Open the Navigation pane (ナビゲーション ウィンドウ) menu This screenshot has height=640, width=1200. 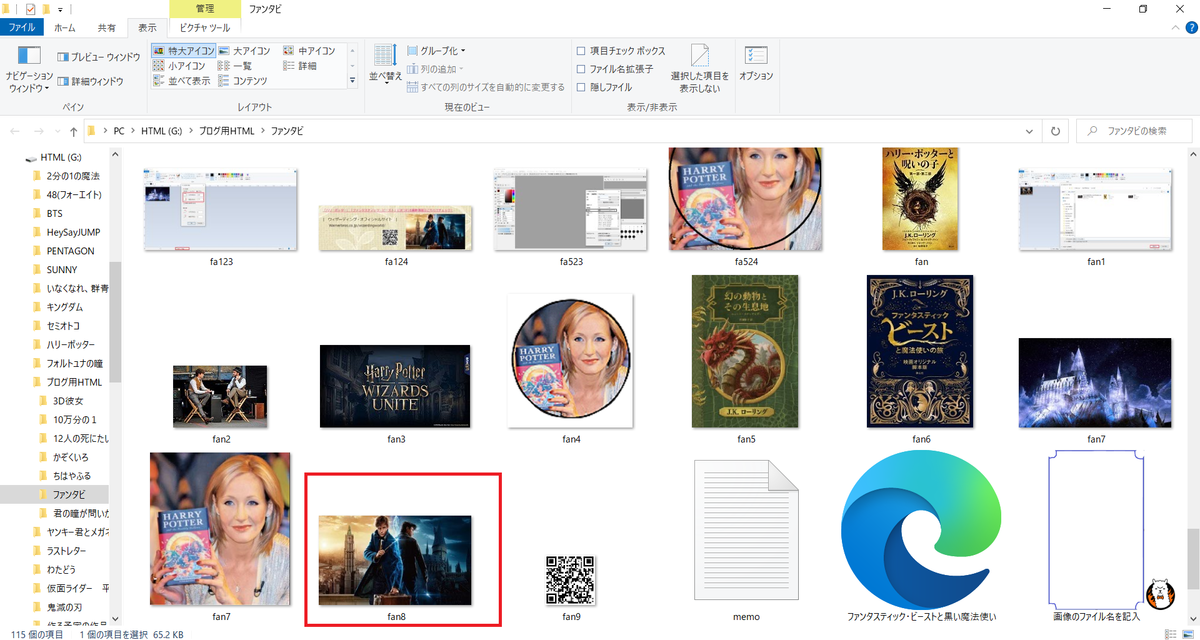[29, 70]
